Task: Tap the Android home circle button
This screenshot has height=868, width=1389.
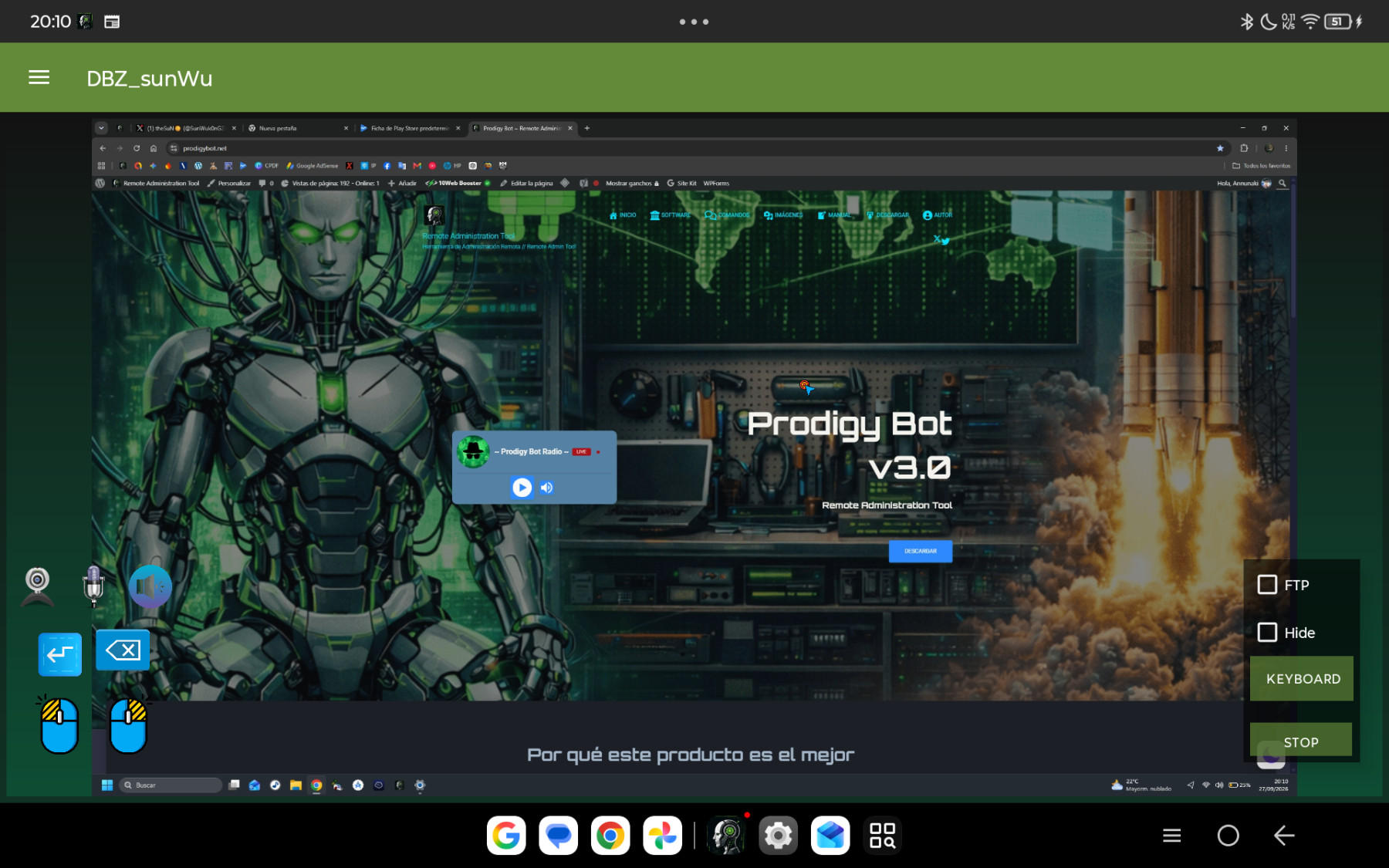Action: click(x=1228, y=836)
